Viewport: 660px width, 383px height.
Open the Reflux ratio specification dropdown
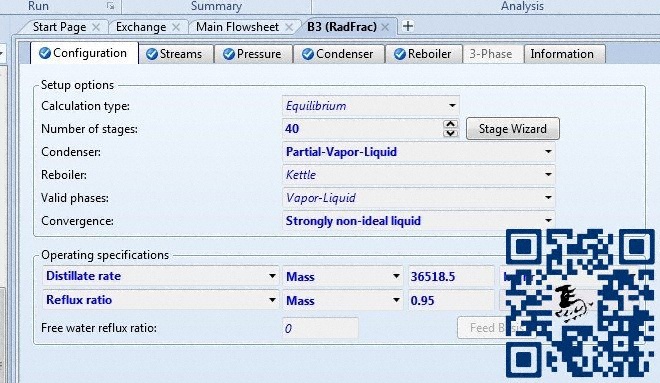click(272, 300)
